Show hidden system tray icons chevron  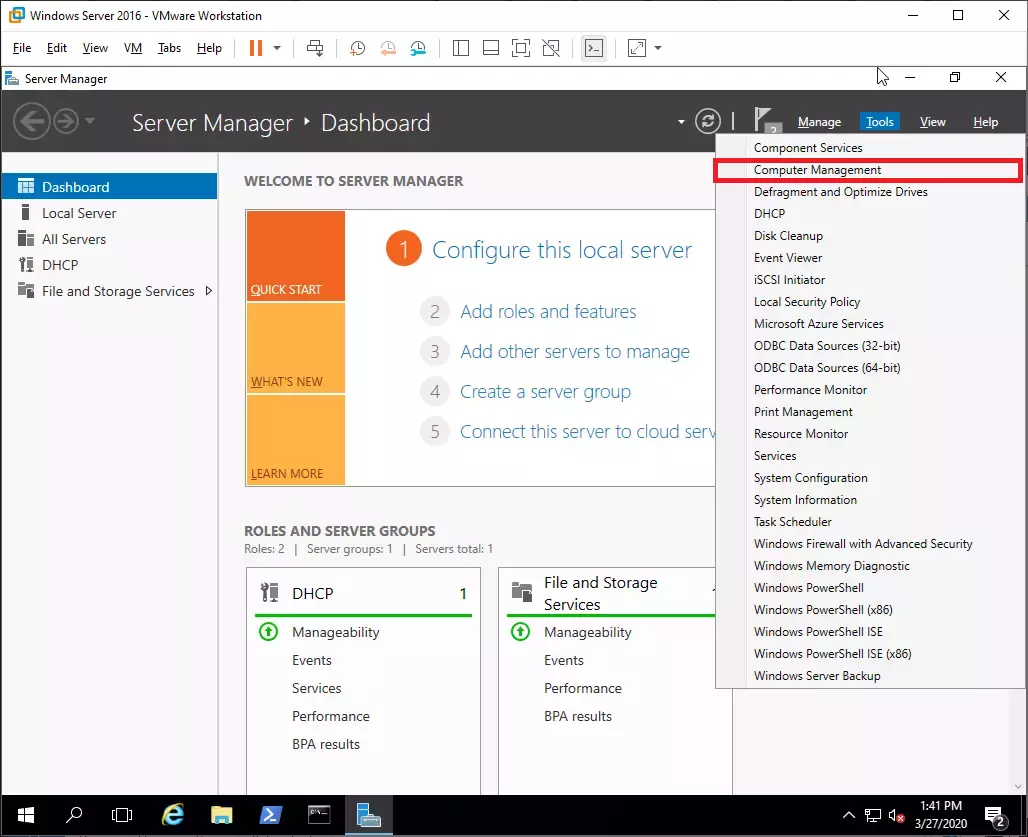click(x=849, y=815)
